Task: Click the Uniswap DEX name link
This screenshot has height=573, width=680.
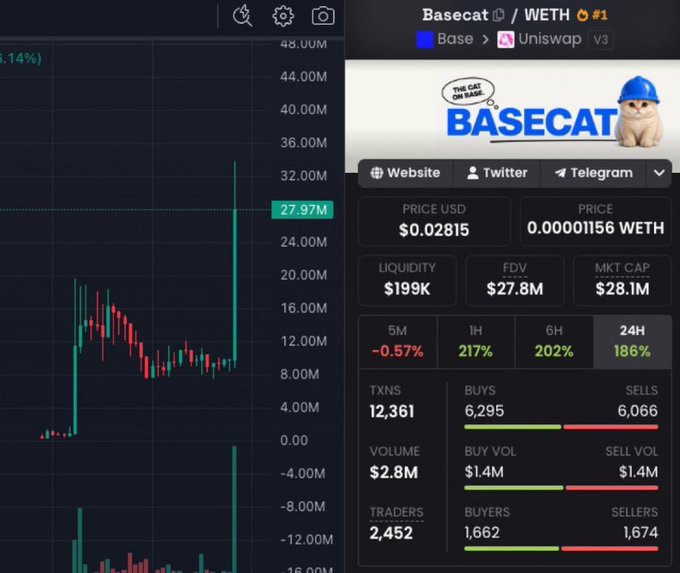Action: [x=550, y=39]
